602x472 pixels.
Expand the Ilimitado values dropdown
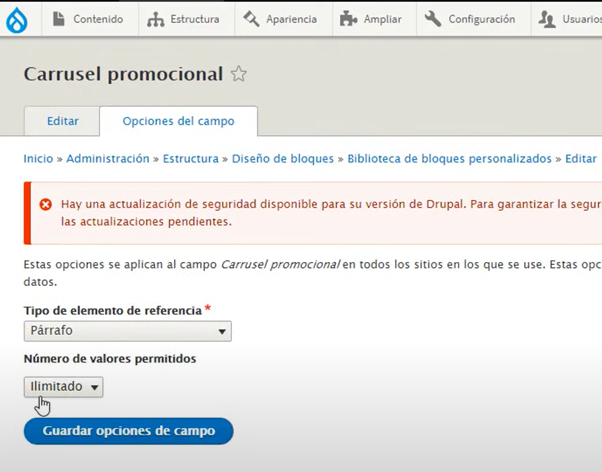pos(63,387)
